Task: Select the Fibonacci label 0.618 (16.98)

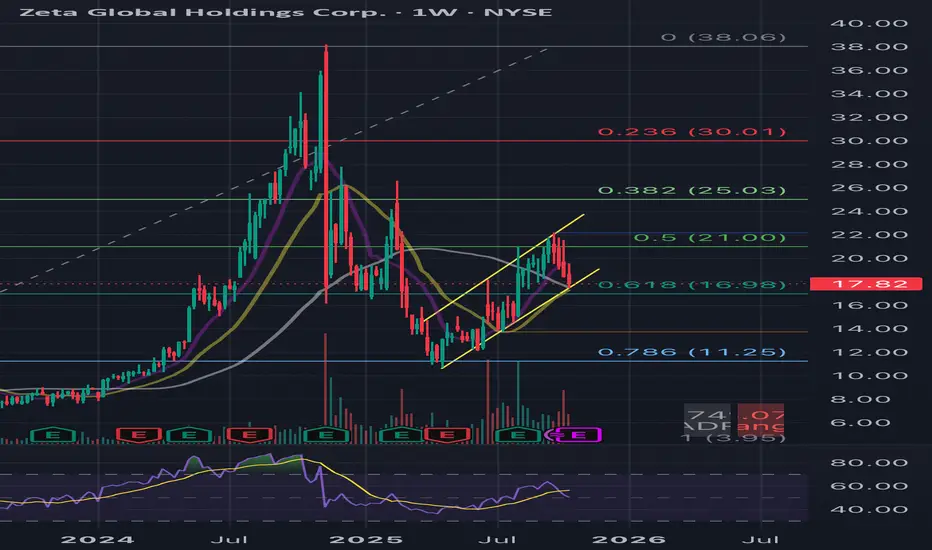Action: point(692,284)
